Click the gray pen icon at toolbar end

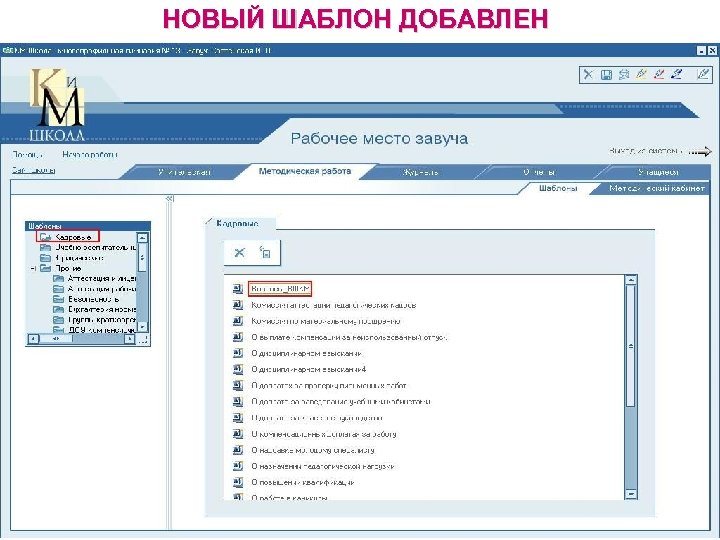pos(703,74)
